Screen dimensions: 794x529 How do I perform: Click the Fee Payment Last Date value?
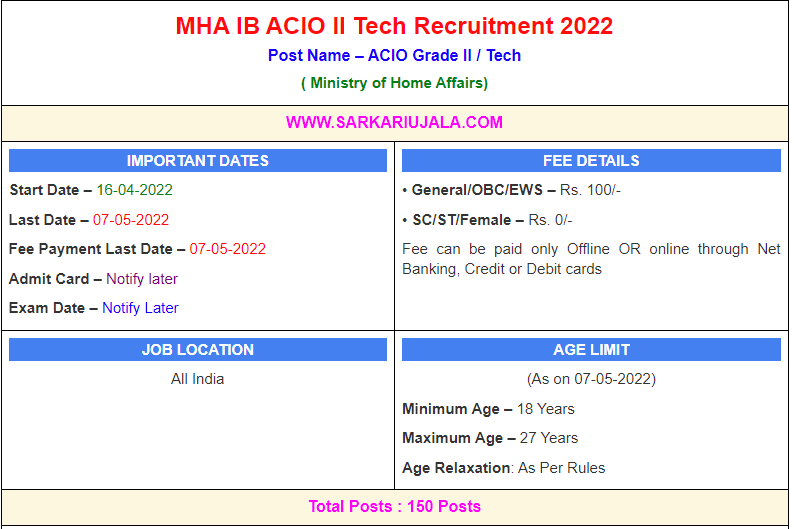pyautogui.click(x=227, y=249)
